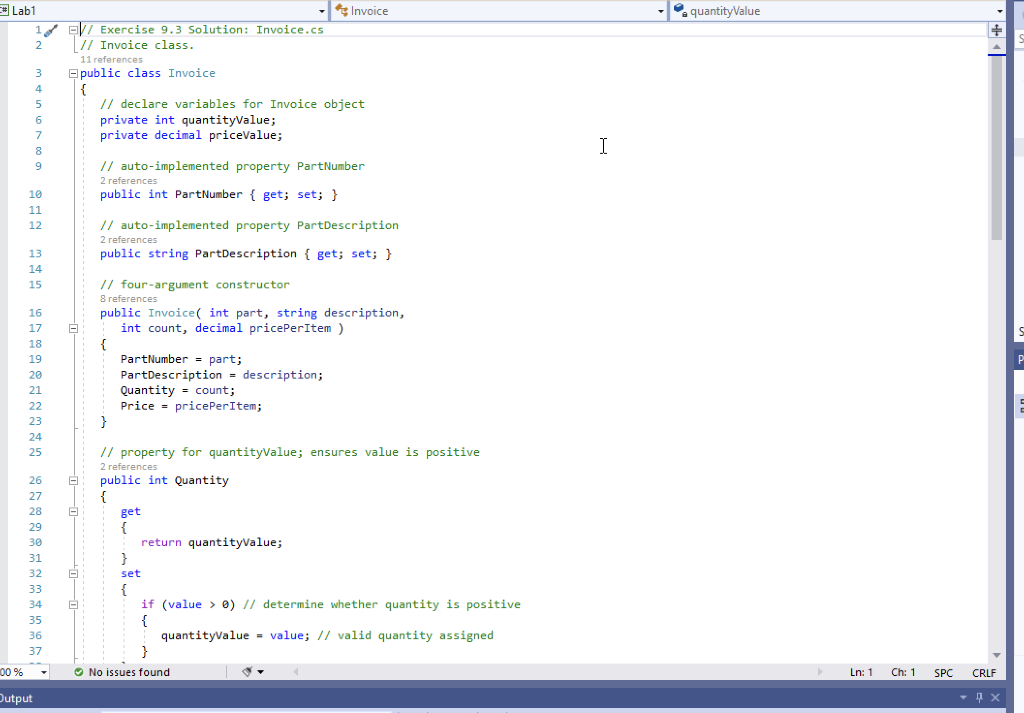
Task: Click the 'PartNumber = part;' statement
Action: point(181,359)
